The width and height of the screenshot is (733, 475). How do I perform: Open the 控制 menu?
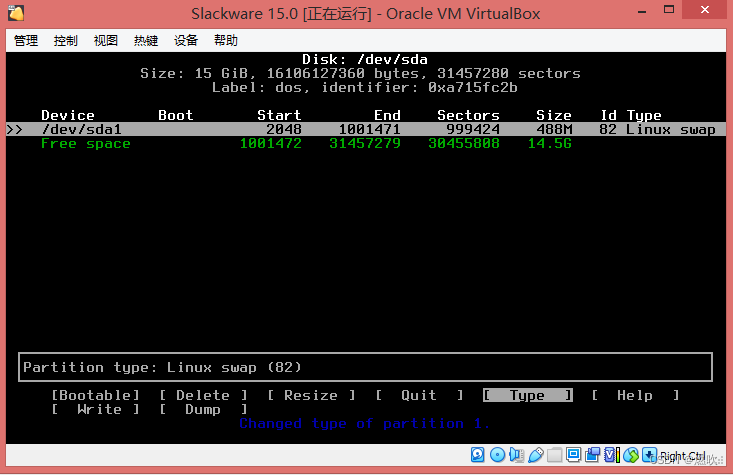pyautogui.click(x=65, y=41)
